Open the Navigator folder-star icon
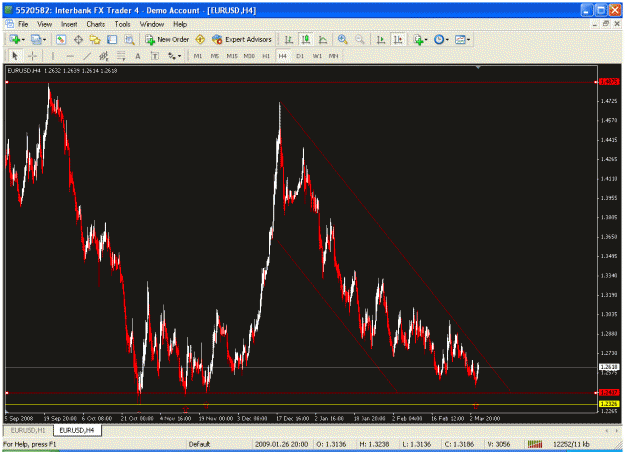This screenshot has height=452, width=625. tap(95, 39)
